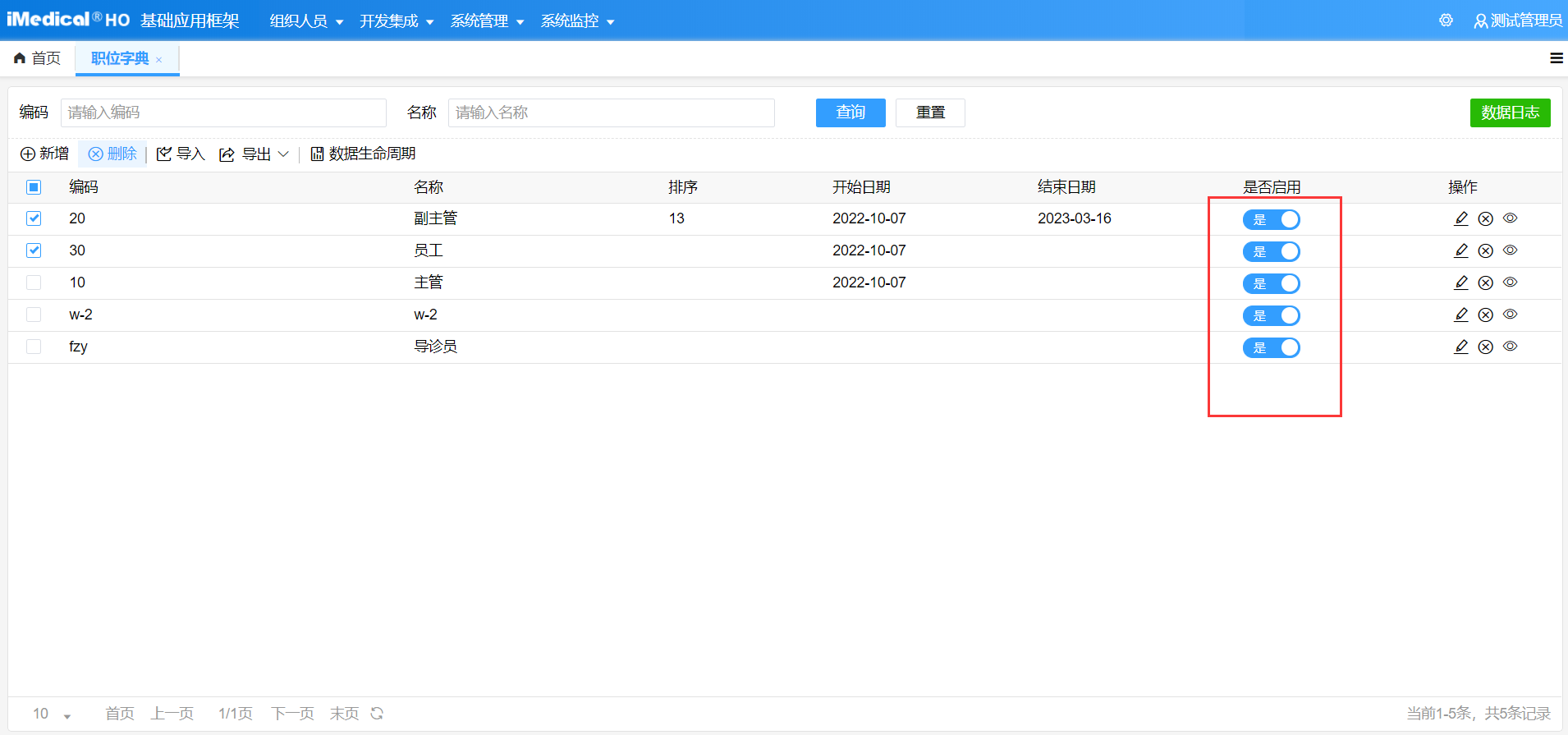Toggle the select-all header checkbox
The height and width of the screenshot is (735, 1568).
tap(34, 187)
